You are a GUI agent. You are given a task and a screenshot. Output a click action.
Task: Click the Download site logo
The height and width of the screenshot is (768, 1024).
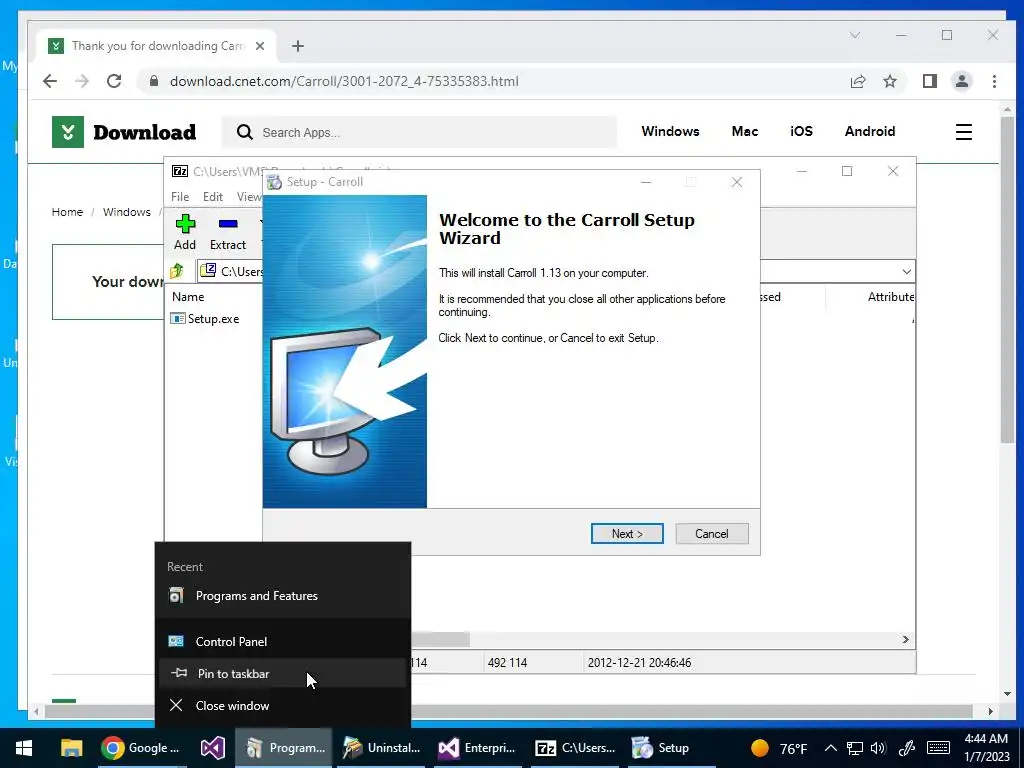[x=124, y=132]
